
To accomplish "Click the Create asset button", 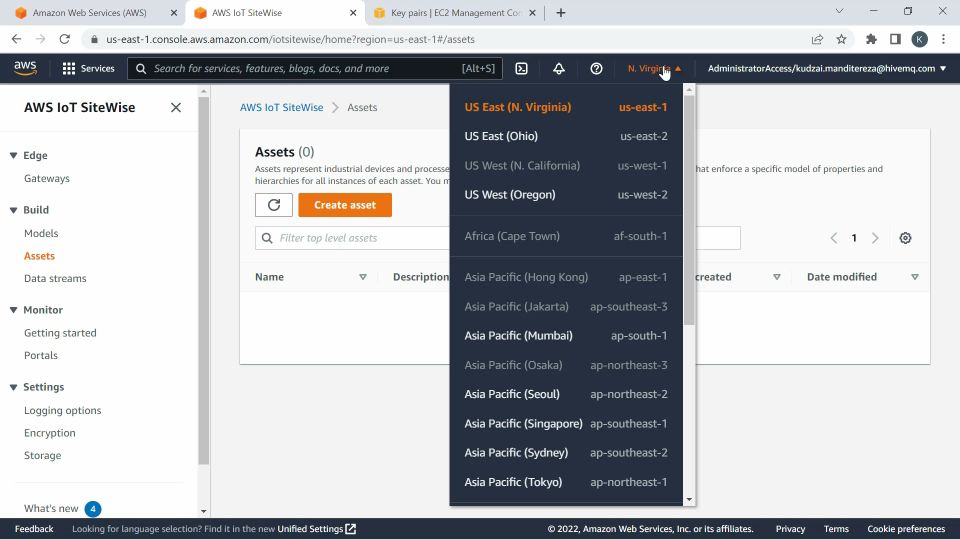I will tap(345, 205).
